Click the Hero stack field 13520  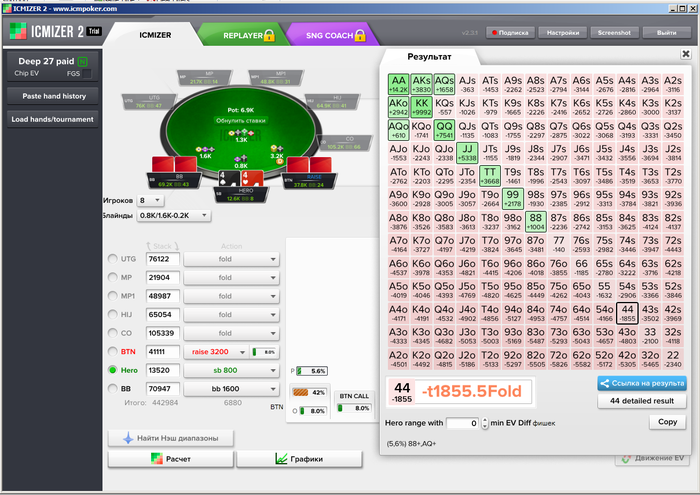(x=163, y=370)
